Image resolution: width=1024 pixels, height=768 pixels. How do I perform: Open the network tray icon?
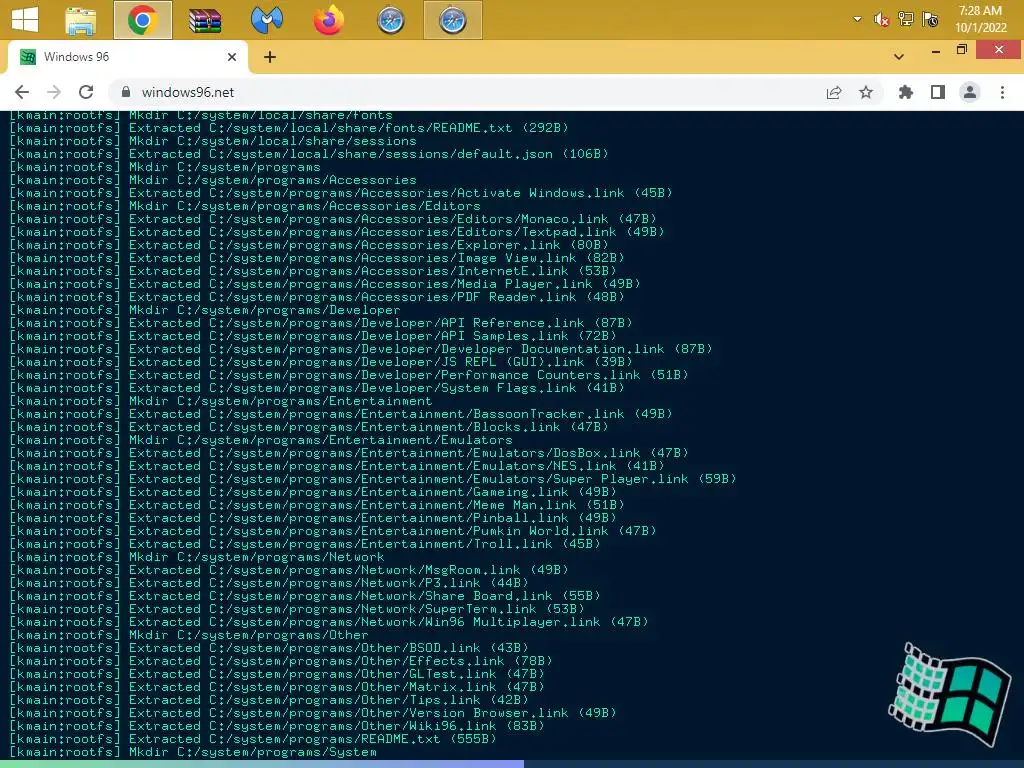(905, 19)
